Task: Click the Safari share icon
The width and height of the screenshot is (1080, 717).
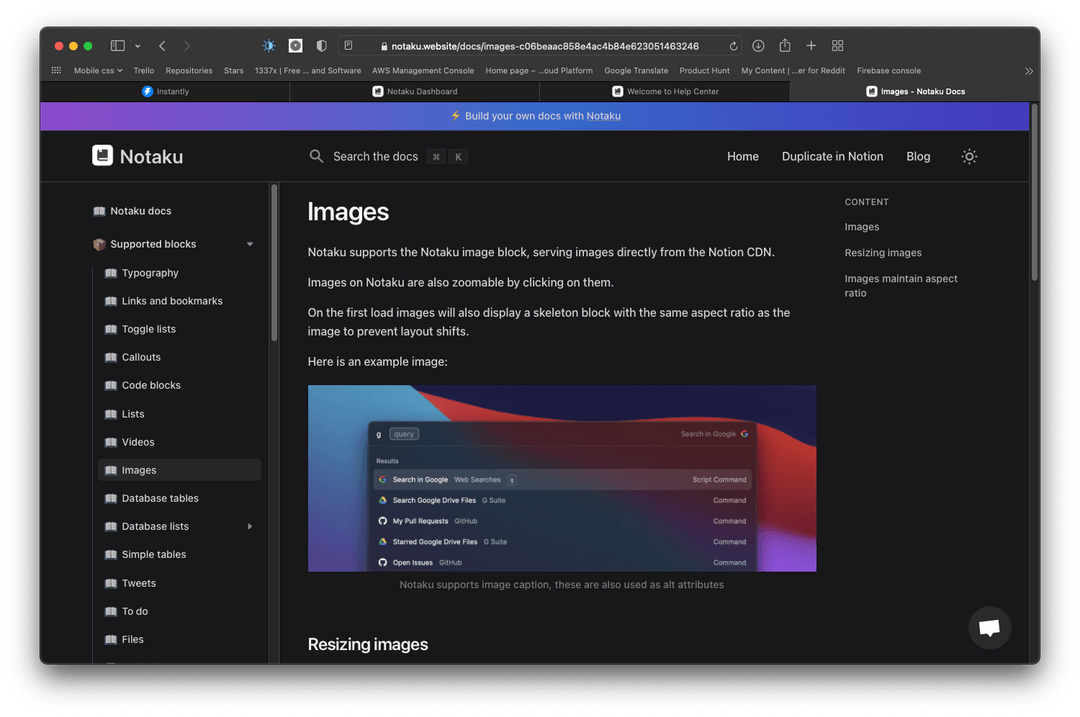Action: click(785, 46)
